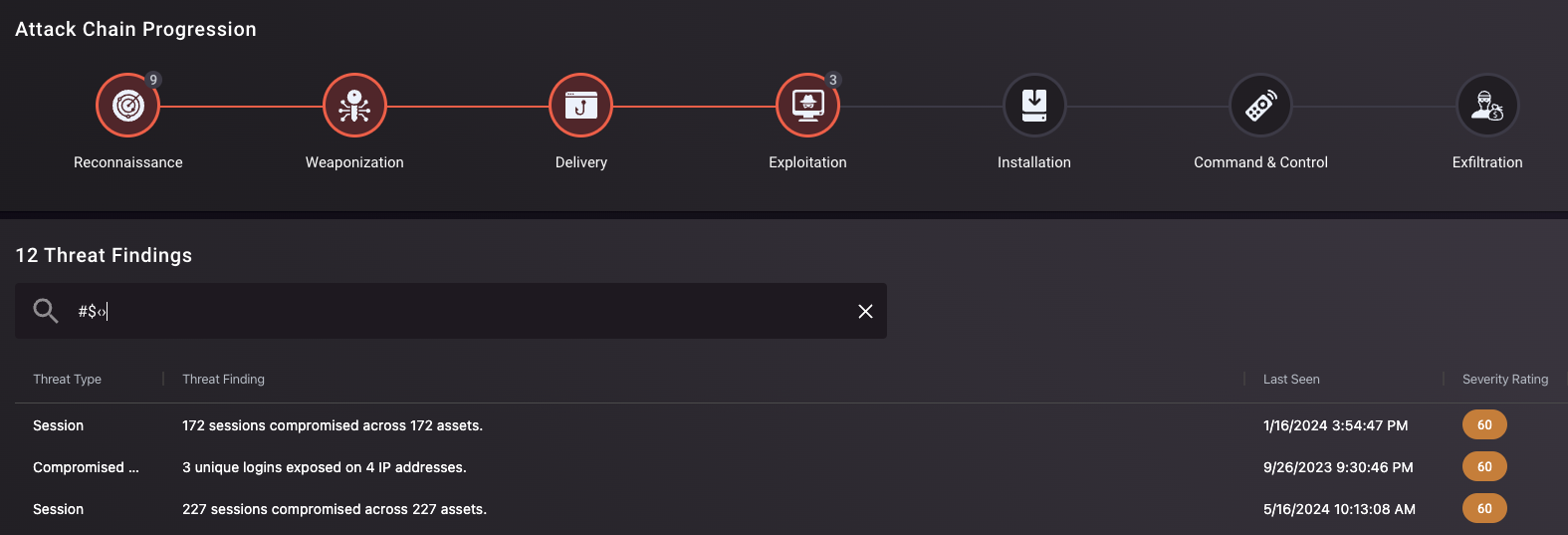Click the Command & Control label
This screenshot has width=1568, height=535.
[1260, 162]
